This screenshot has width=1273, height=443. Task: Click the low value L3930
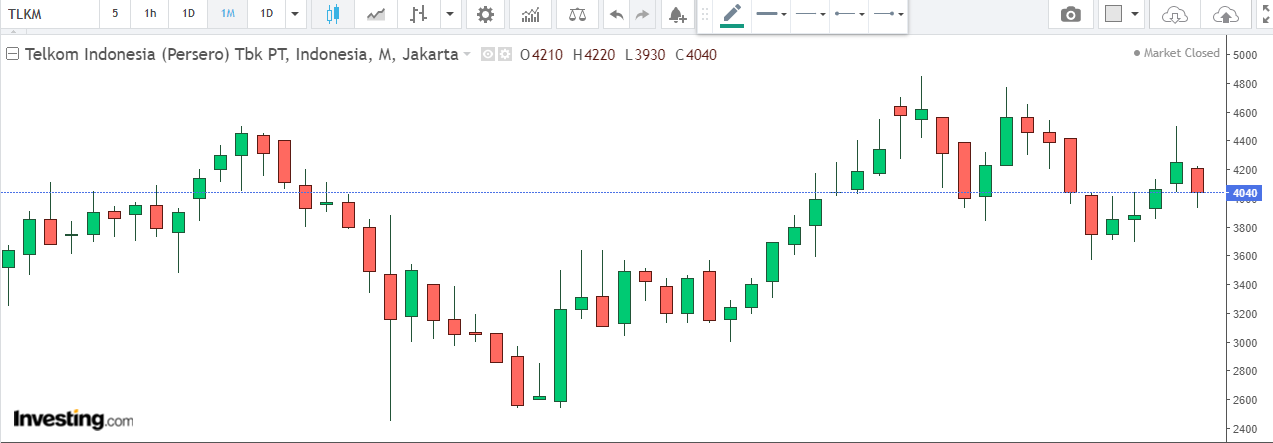tap(646, 54)
